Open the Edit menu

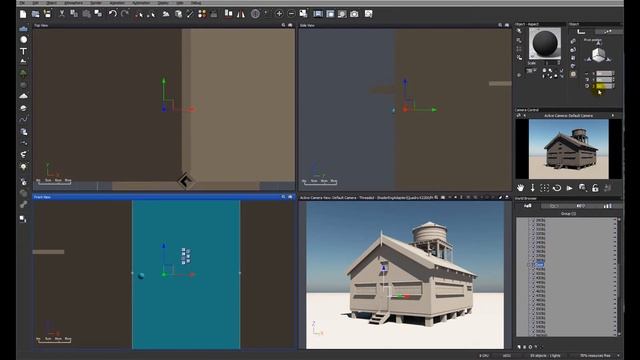pos(36,2)
